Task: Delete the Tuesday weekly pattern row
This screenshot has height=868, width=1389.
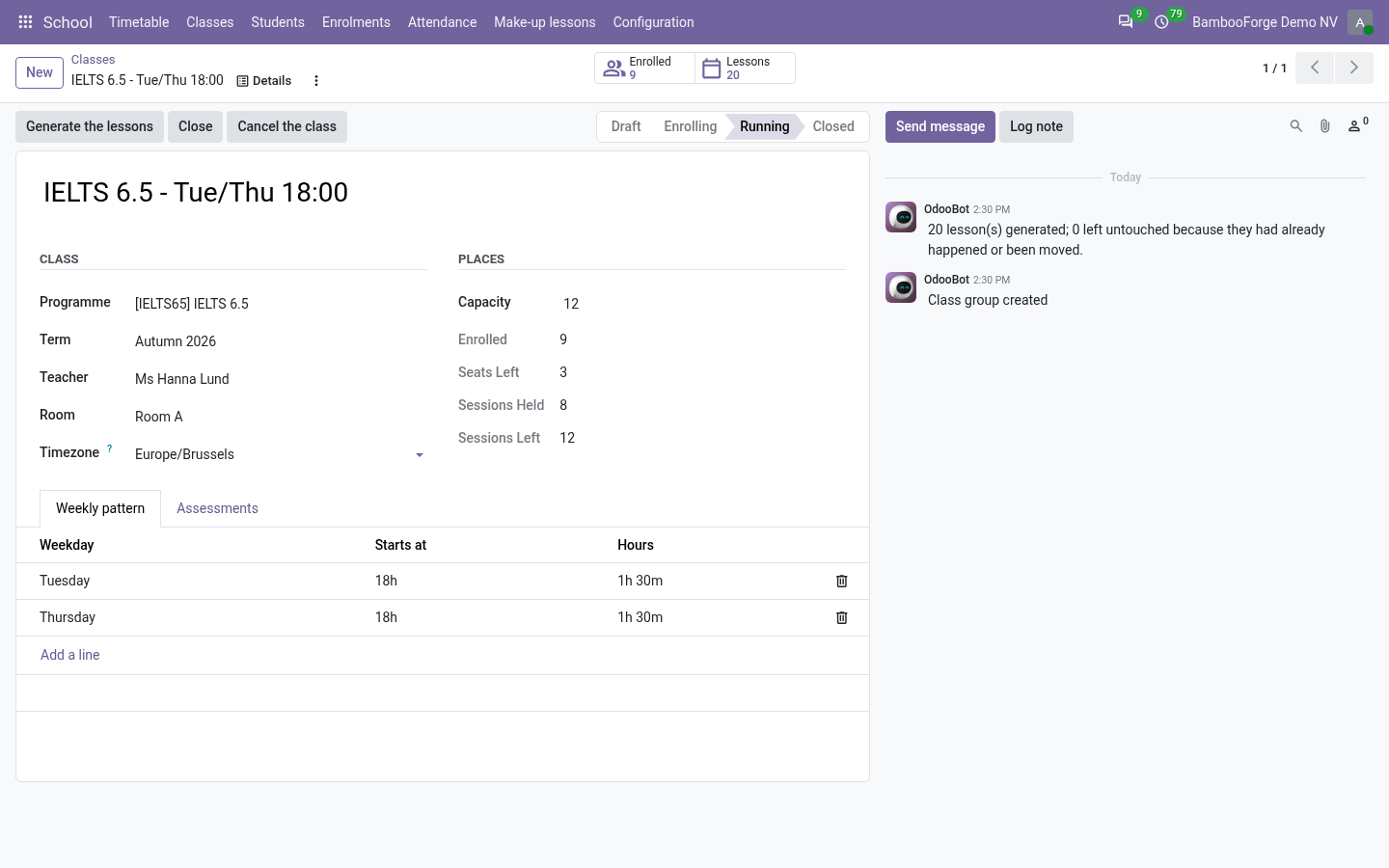Action: tap(841, 582)
